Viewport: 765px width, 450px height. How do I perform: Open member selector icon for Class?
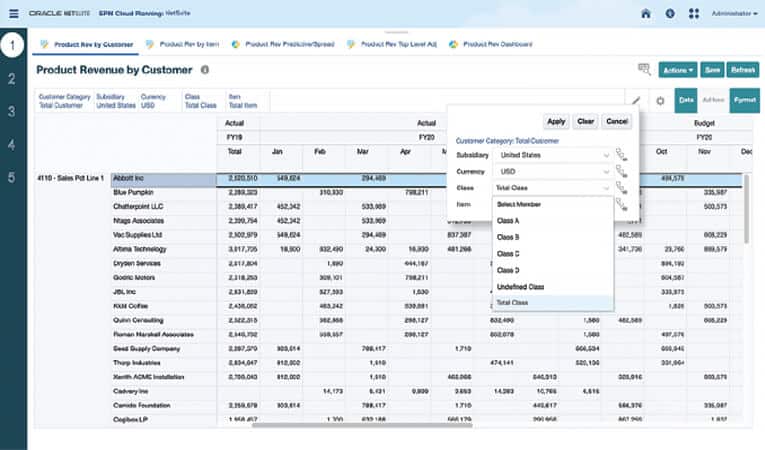622,188
